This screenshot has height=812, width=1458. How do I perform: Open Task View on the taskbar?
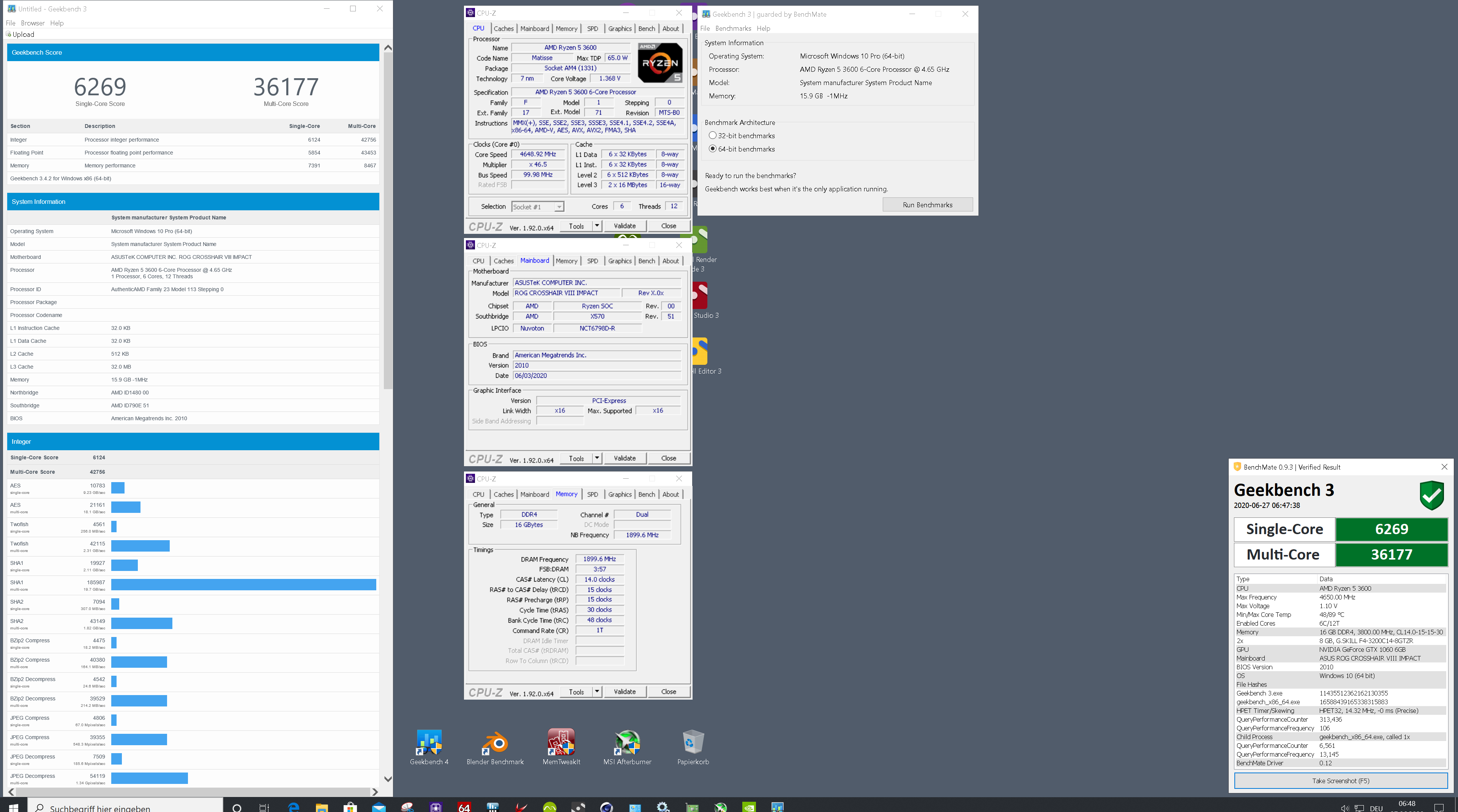coord(264,807)
